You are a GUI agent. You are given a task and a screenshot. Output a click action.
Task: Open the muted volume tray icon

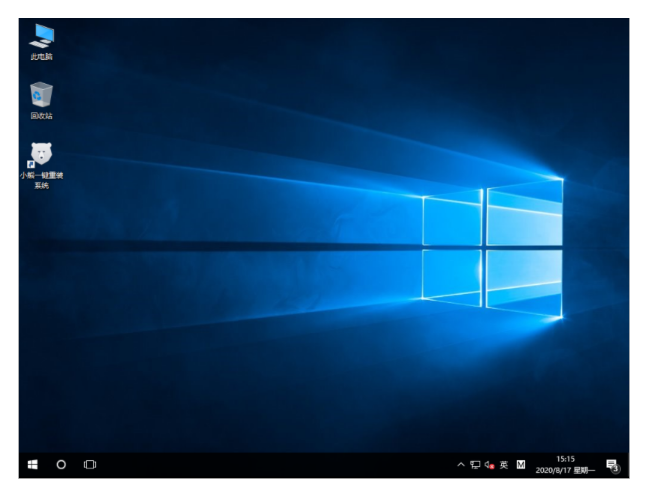coord(489,465)
